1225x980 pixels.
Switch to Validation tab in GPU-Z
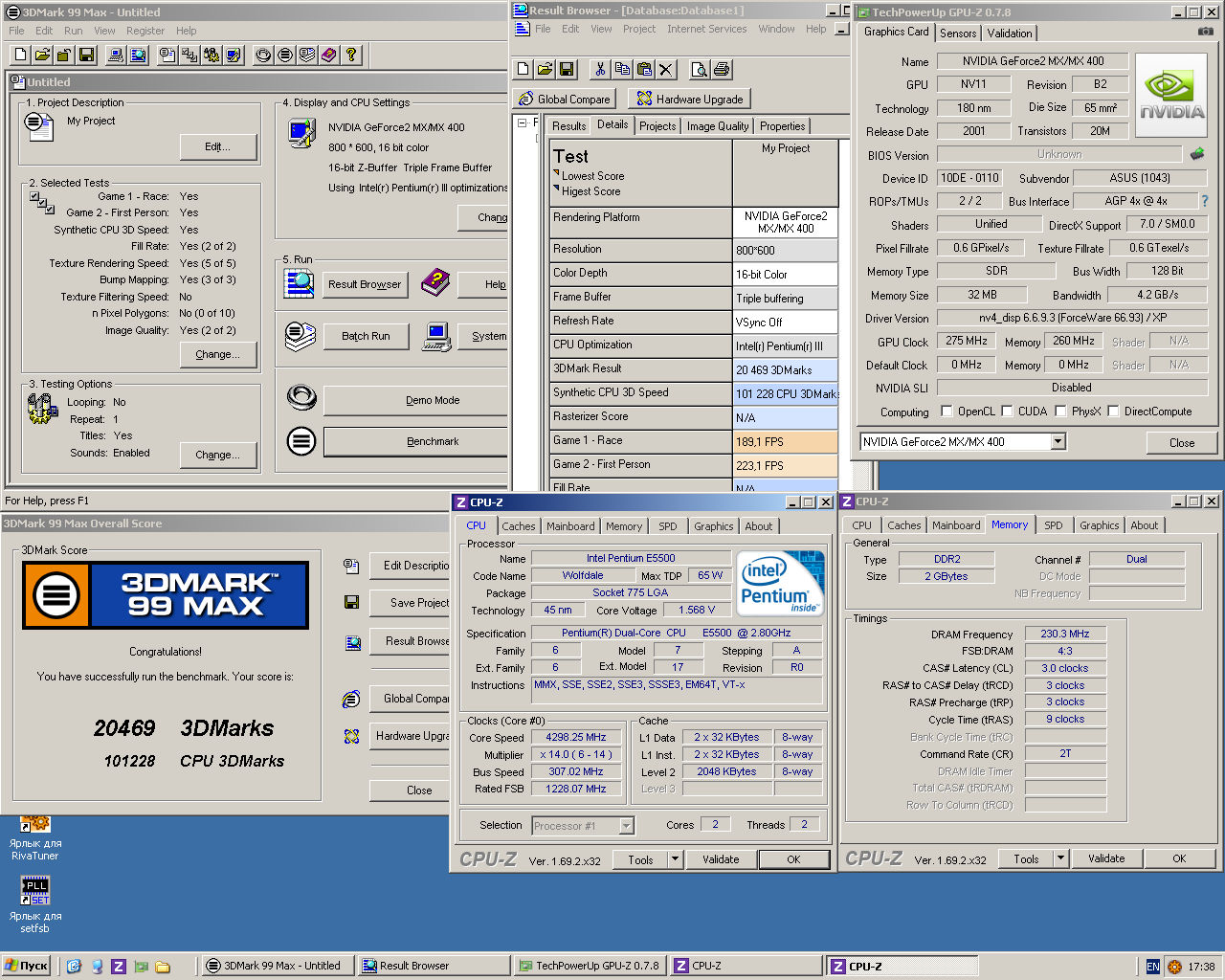point(1010,33)
